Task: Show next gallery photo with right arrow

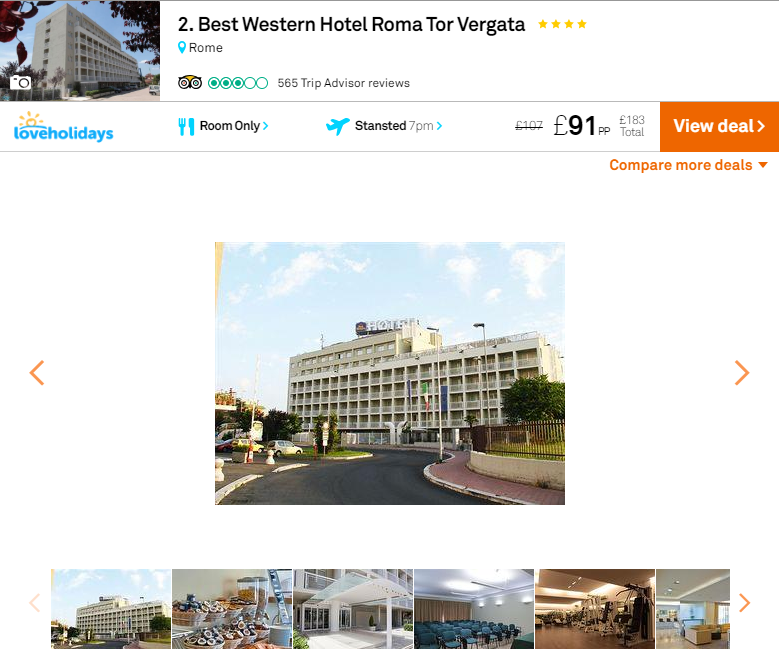Action: (x=742, y=373)
